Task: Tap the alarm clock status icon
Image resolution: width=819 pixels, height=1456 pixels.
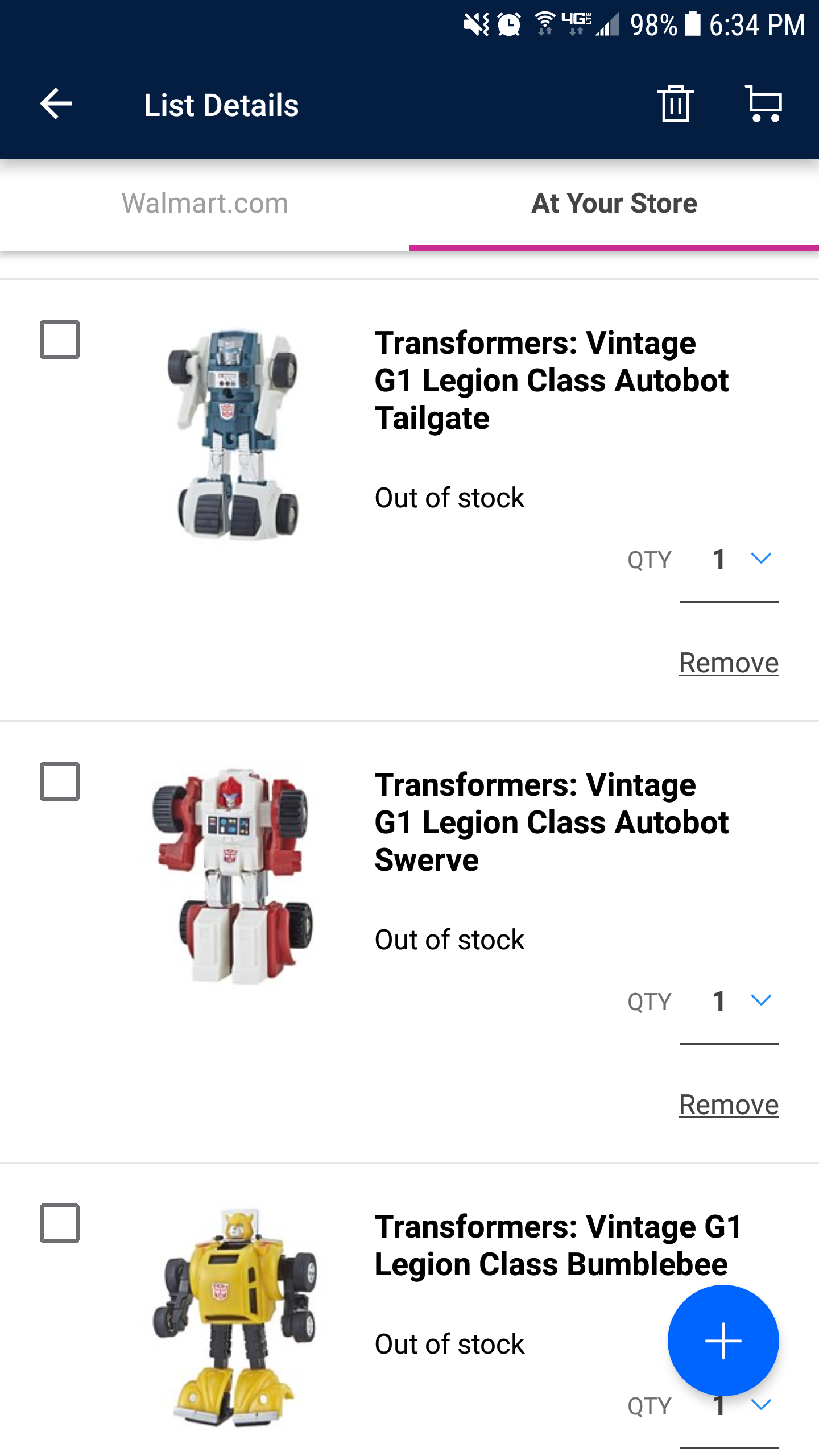Action: tap(509, 24)
